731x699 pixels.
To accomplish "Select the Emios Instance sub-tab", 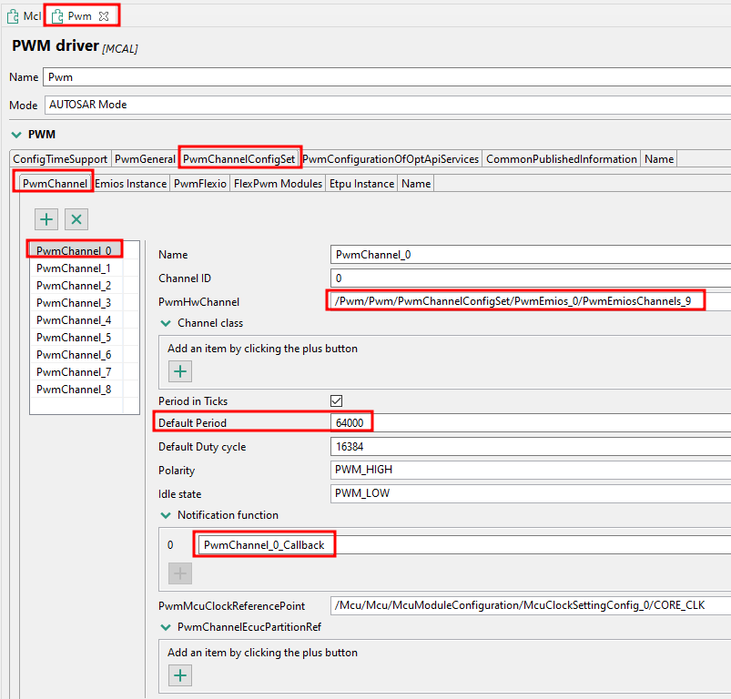I will [131, 184].
